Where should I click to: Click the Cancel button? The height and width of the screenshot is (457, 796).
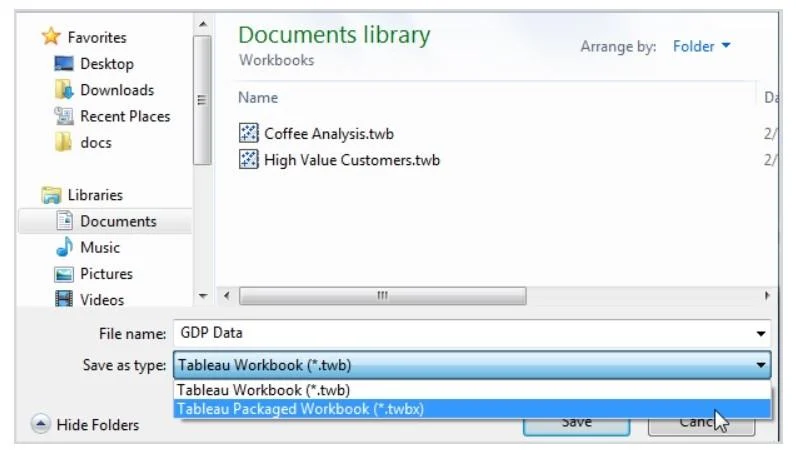pos(701,426)
